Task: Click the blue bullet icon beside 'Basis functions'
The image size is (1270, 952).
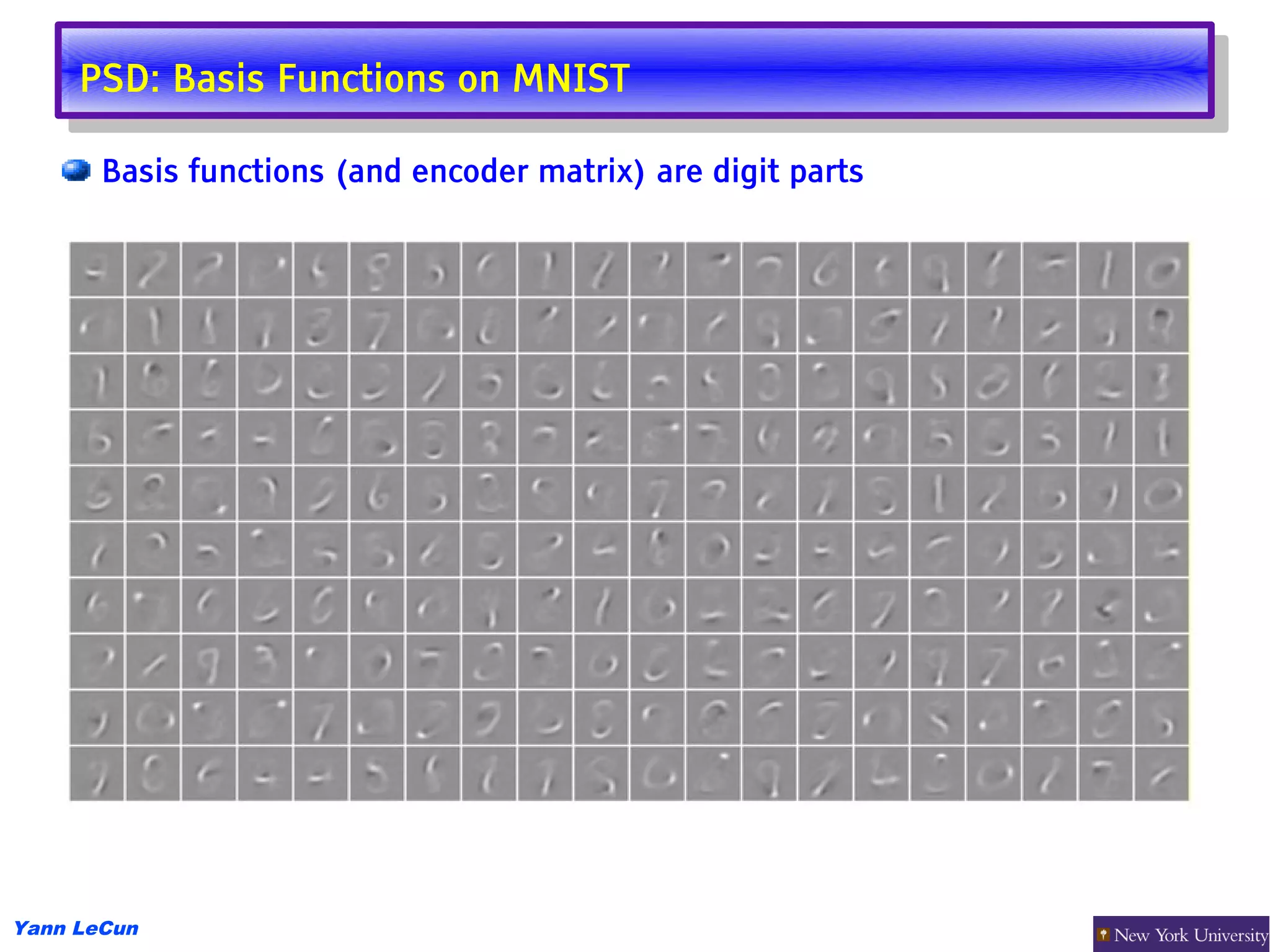Action: pos(76,171)
